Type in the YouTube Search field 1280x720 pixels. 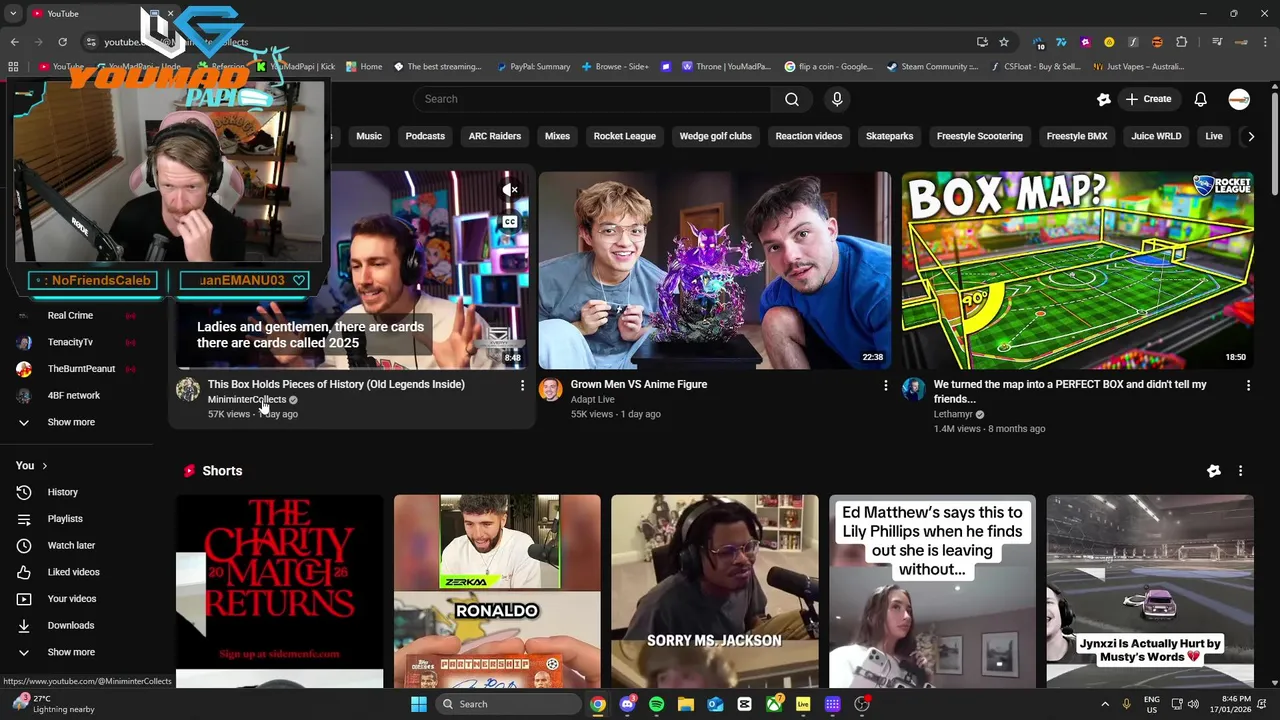tap(592, 99)
